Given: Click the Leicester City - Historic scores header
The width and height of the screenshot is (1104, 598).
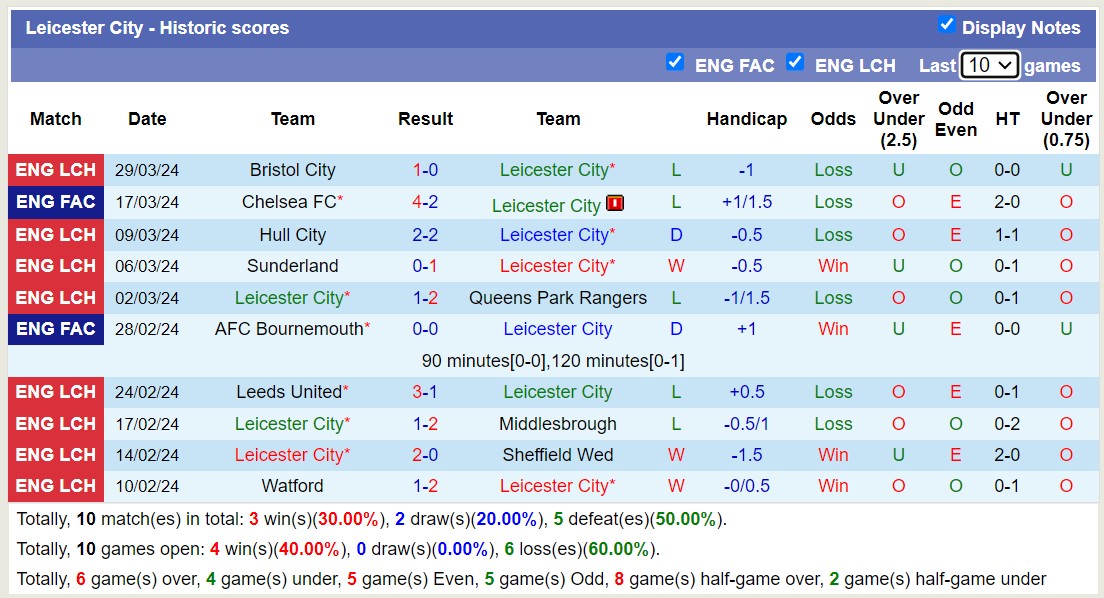Looking at the screenshot, I should (x=160, y=27).
